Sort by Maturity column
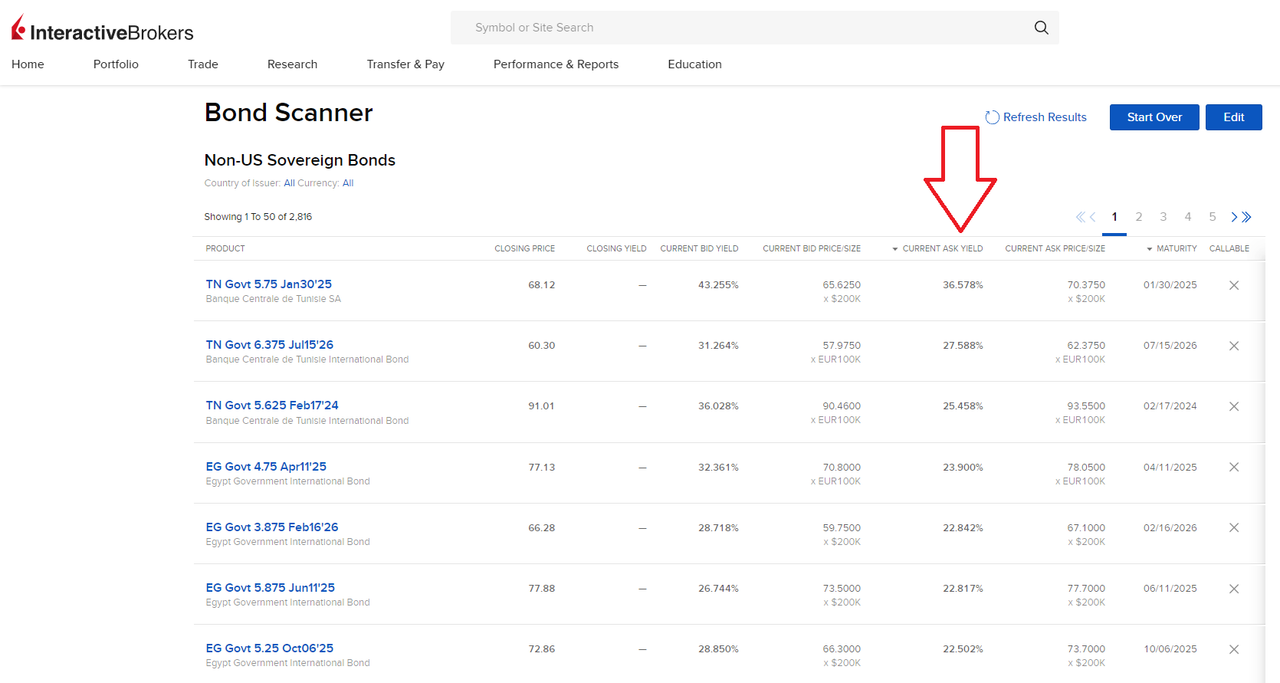The width and height of the screenshot is (1280, 683). tap(1171, 249)
